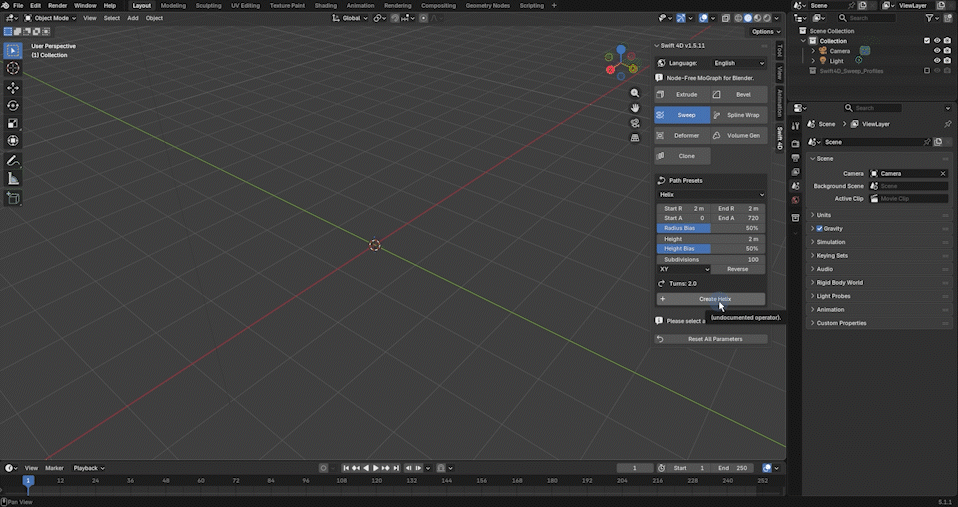Enable the Gravity checkbox
958x507 pixels.
pos(819,228)
